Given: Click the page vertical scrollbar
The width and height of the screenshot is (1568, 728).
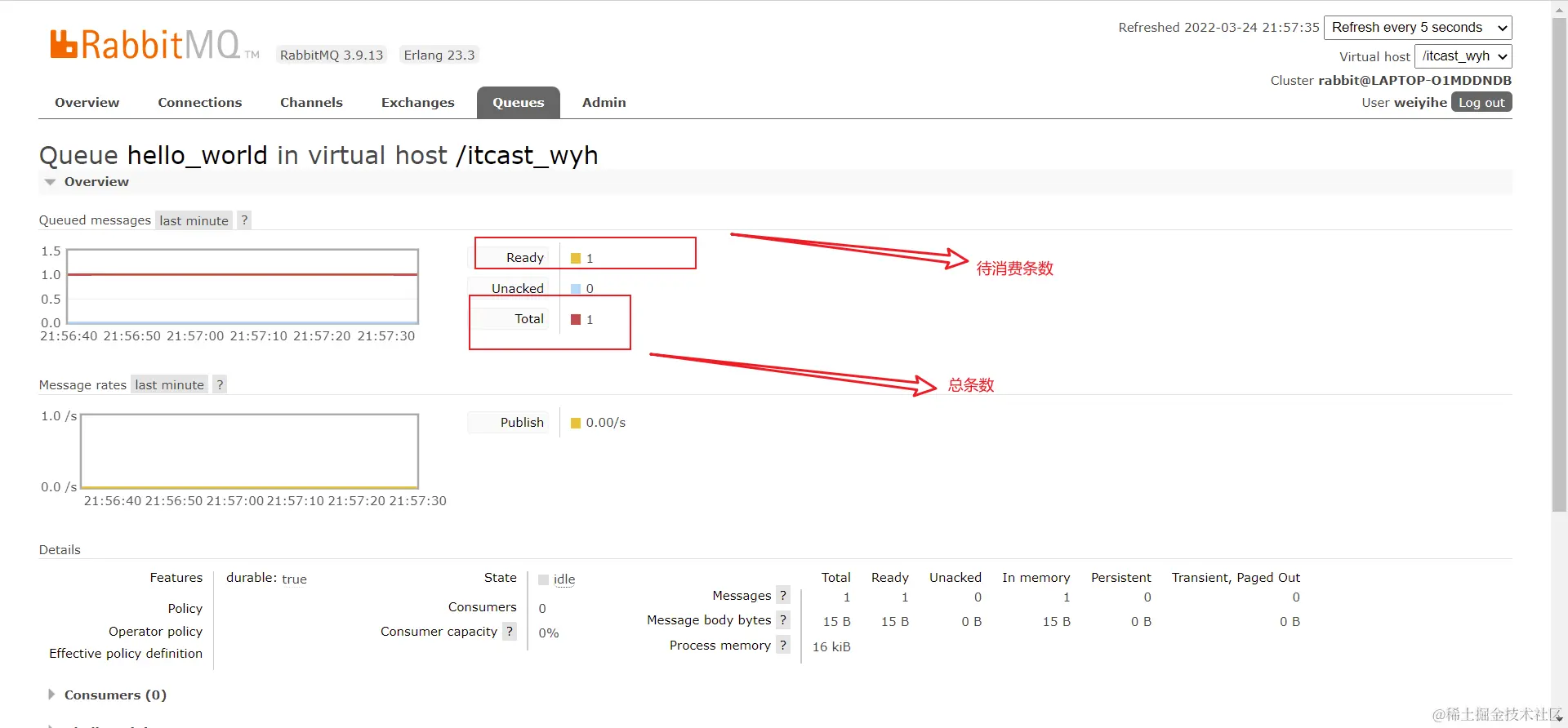Looking at the screenshot, I should (x=1559, y=265).
